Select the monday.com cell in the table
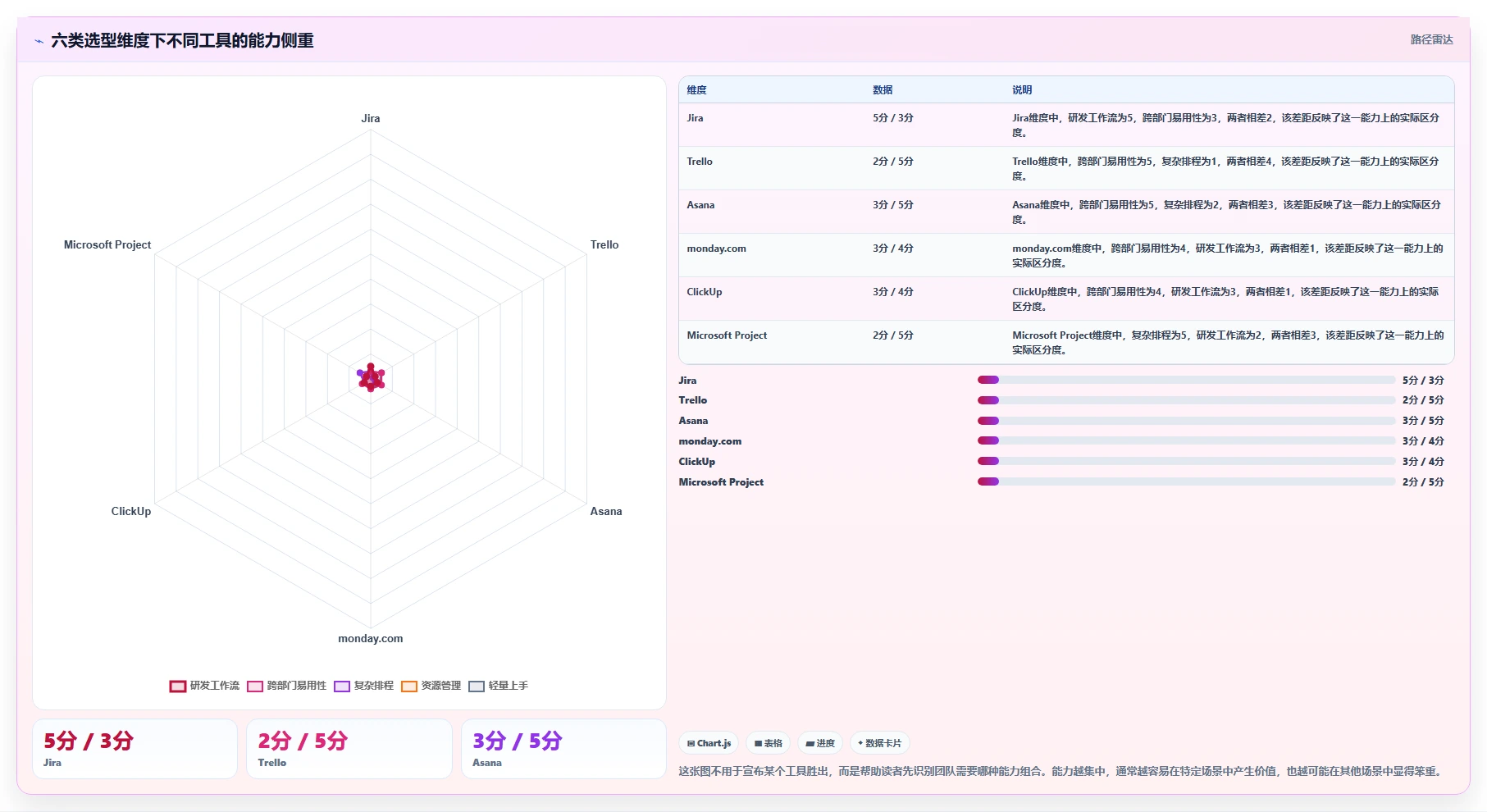Image resolution: width=1487 pixels, height=812 pixels. click(772, 255)
